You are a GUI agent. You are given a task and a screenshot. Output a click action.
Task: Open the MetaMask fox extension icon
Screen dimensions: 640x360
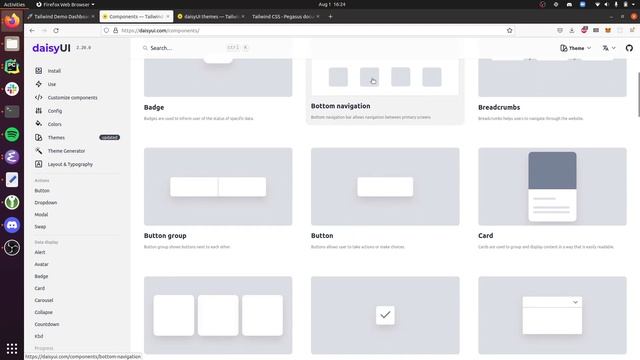click(x=608, y=31)
